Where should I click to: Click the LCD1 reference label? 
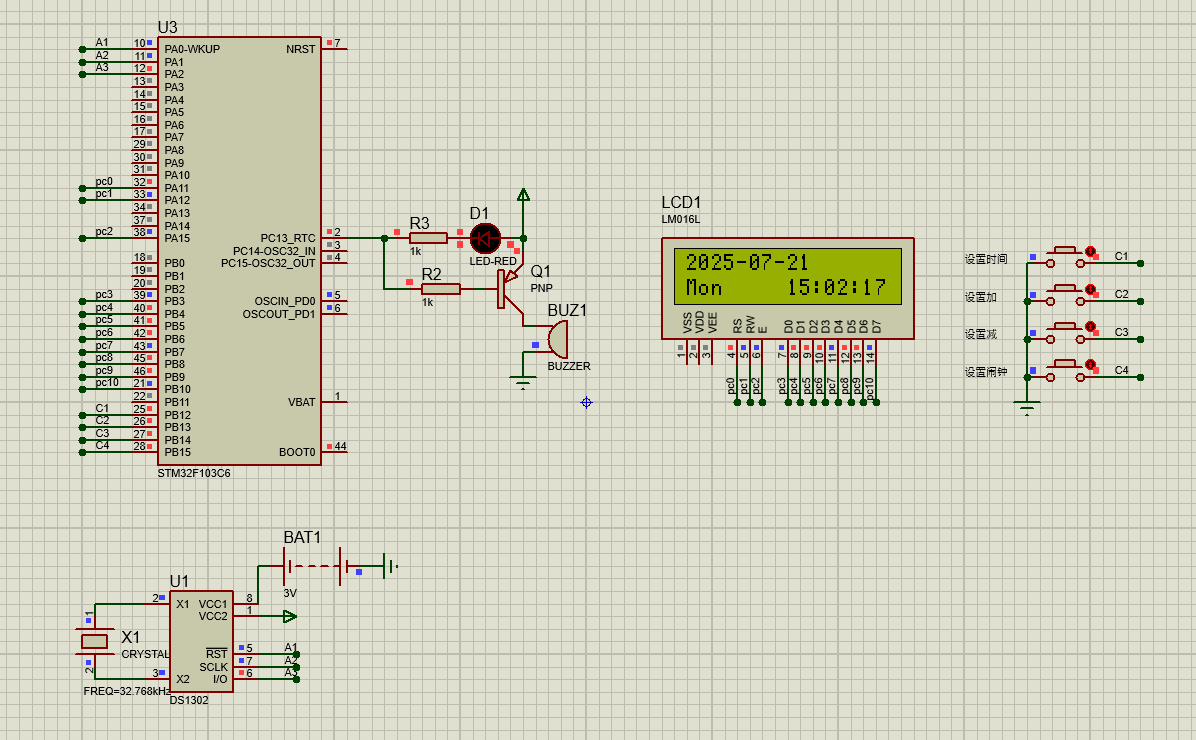point(680,202)
